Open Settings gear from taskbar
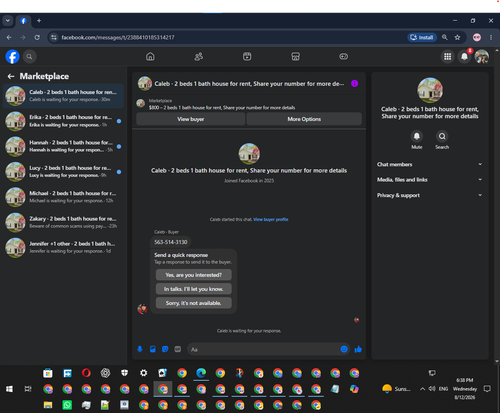Image resolution: width=500 pixels, height=413 pixels. click(144, 373)
